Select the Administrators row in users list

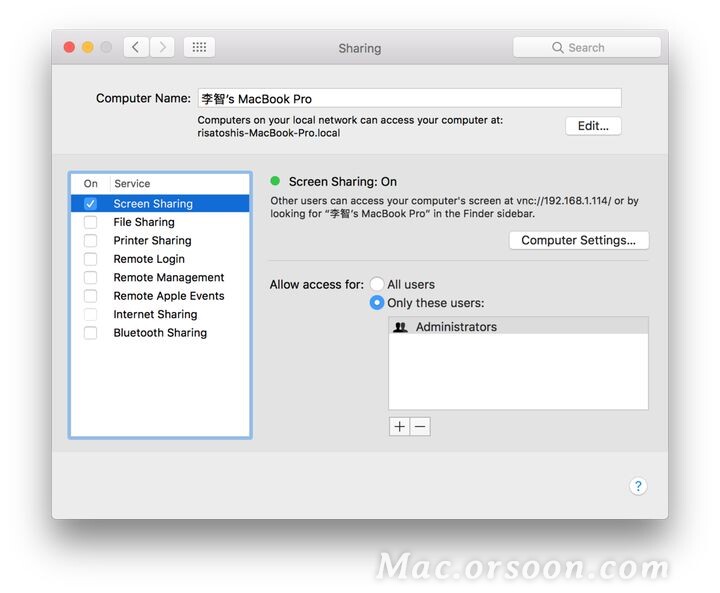(x=518, y=327)
